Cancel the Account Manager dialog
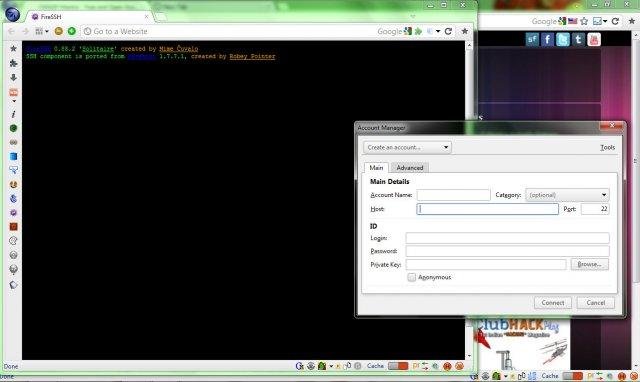This screenshot has height=382, width=640. [x=596, y=303]
